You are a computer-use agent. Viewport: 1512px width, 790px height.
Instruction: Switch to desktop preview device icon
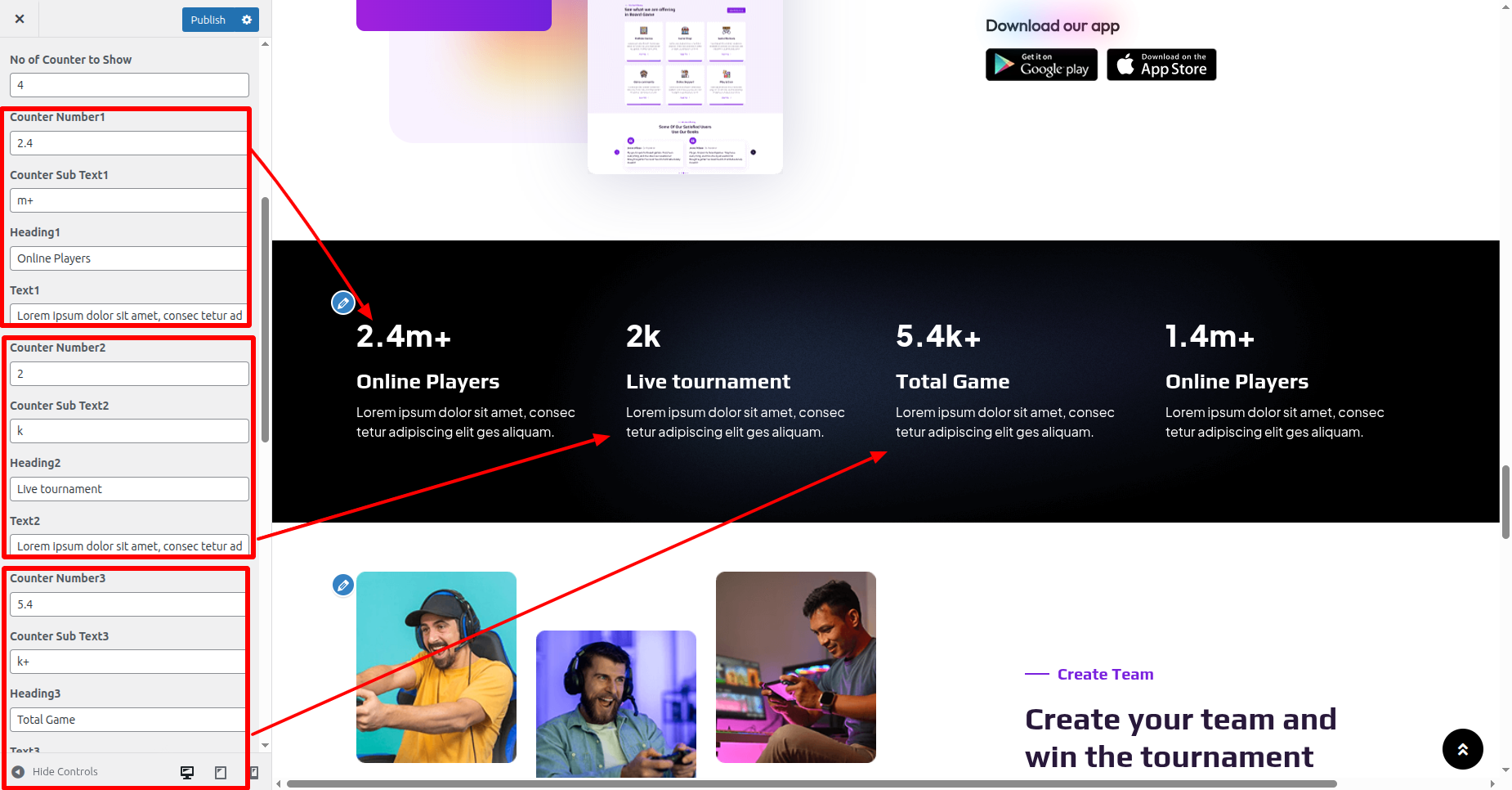[x=187, y=772]
